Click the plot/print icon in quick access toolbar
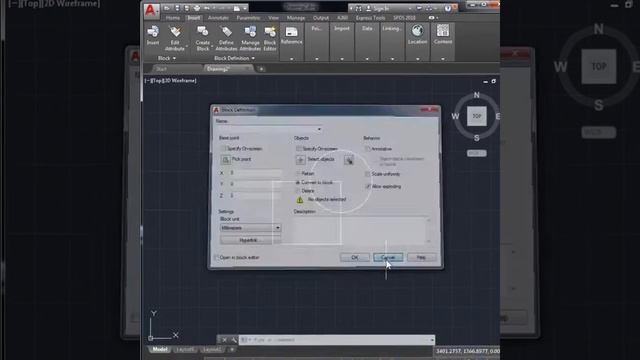Viewport: 640px width, 360px height. (197, 8)
